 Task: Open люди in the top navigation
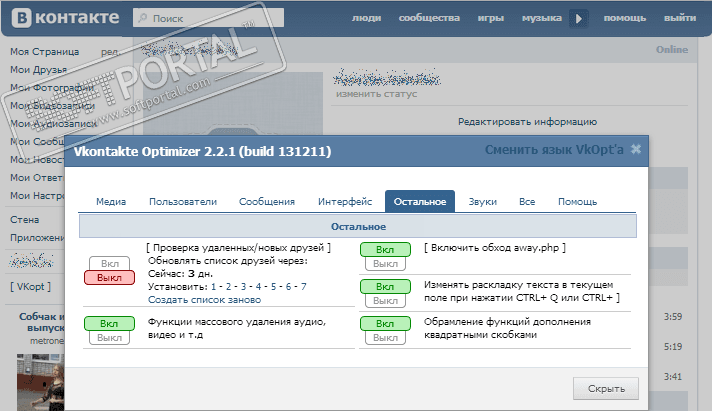tap(366, 18)
